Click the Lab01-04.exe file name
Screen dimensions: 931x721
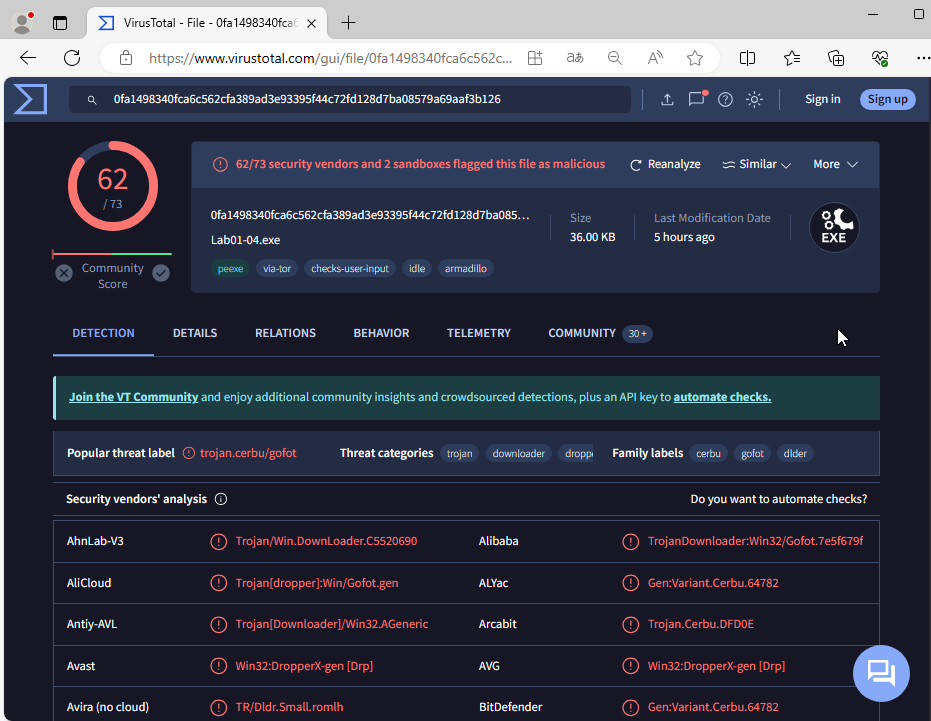coord(245,240)
